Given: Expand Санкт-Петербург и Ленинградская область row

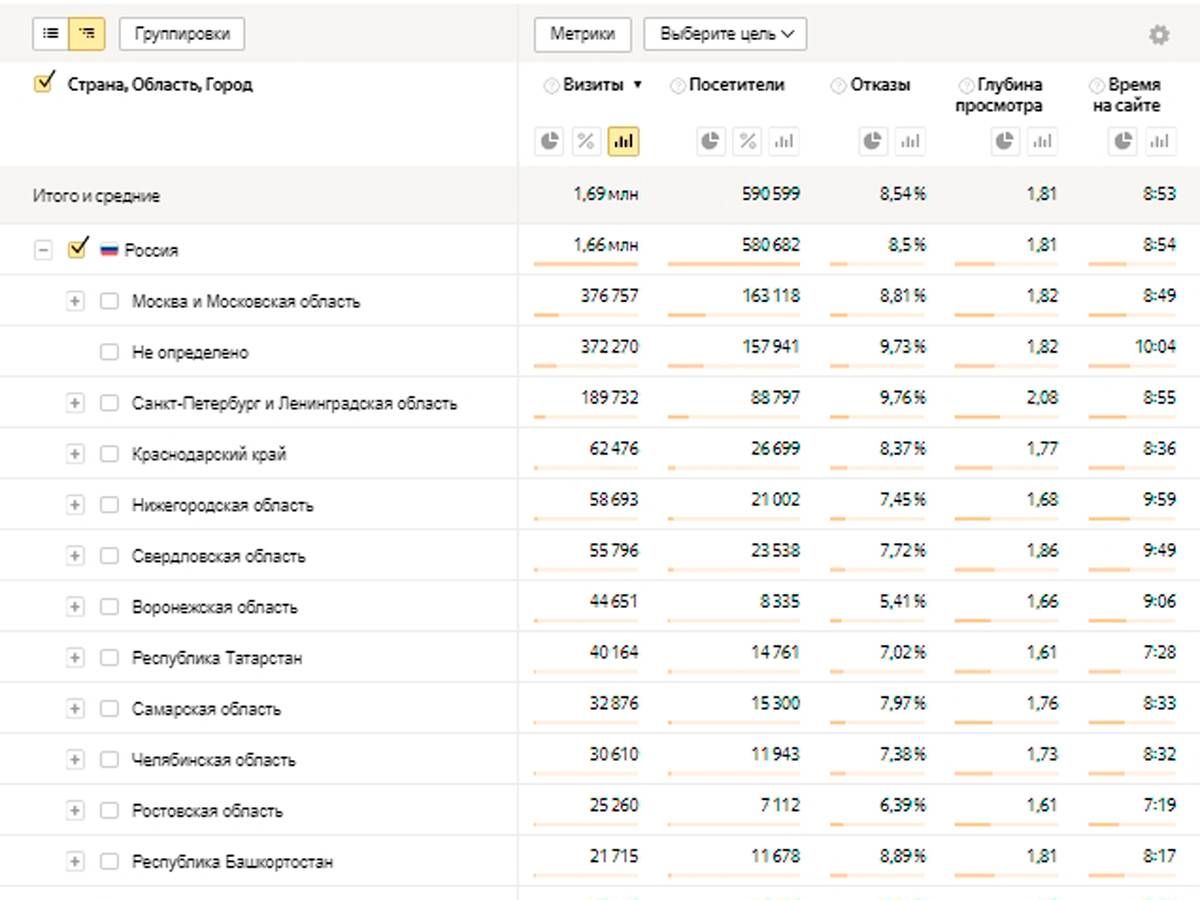Looking at the screenshot, I should click(75, 403).
